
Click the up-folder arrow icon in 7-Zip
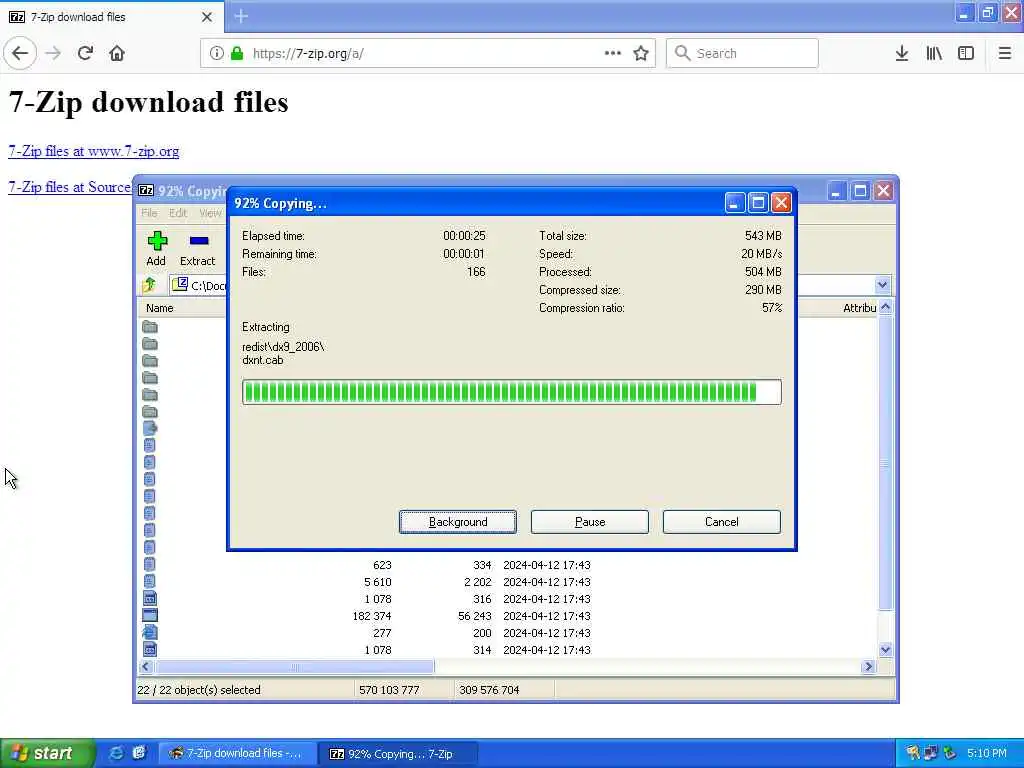click(x=150, y=285)
